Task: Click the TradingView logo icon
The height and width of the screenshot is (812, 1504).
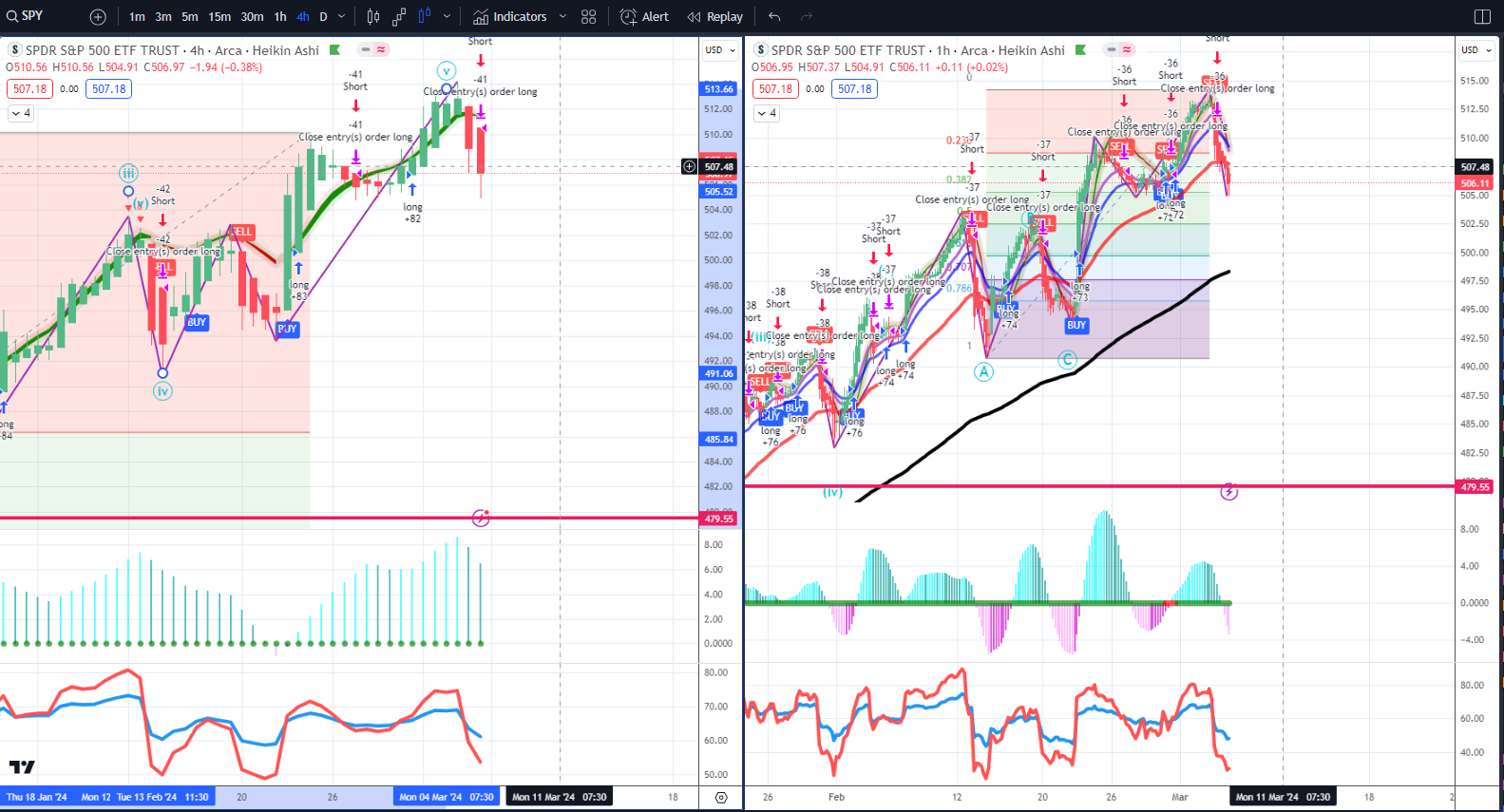Action: 22,766
